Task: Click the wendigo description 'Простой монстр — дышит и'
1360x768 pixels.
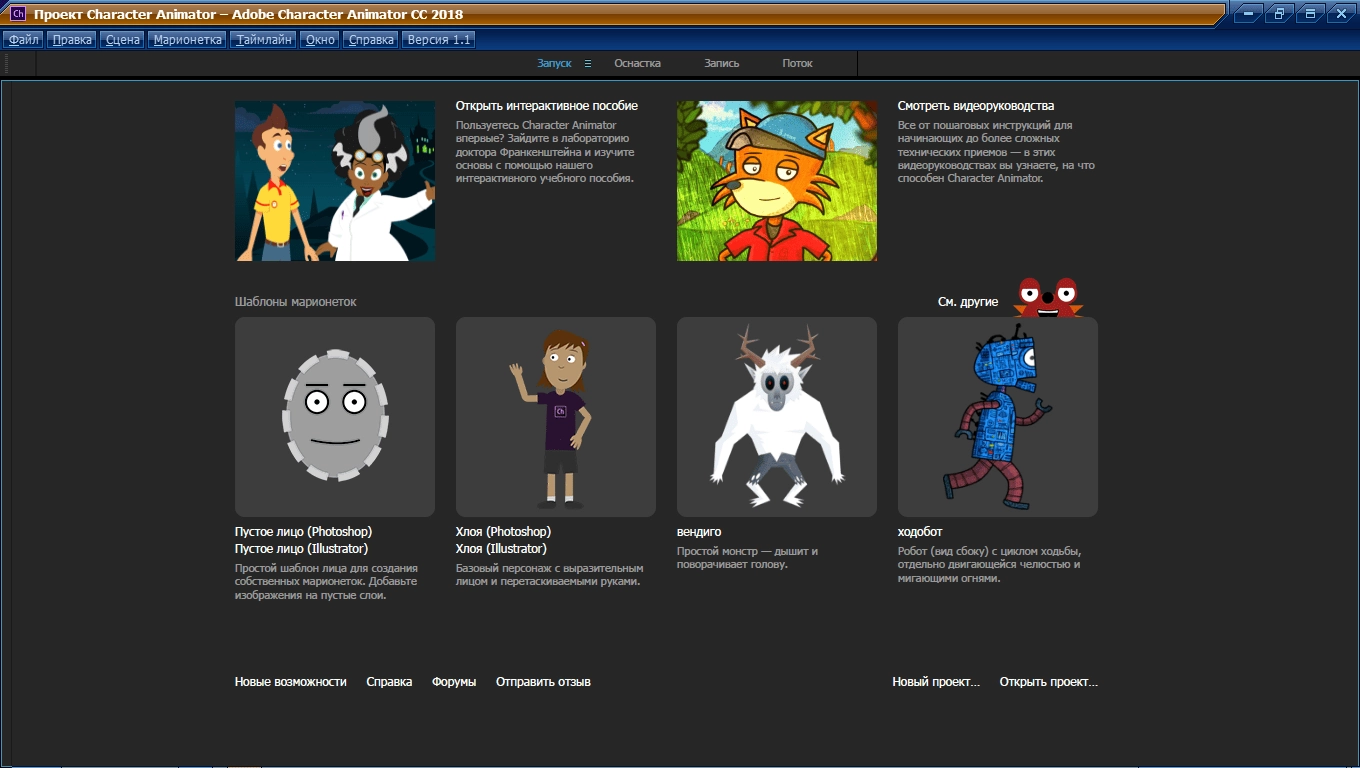Action: (747, 551)
